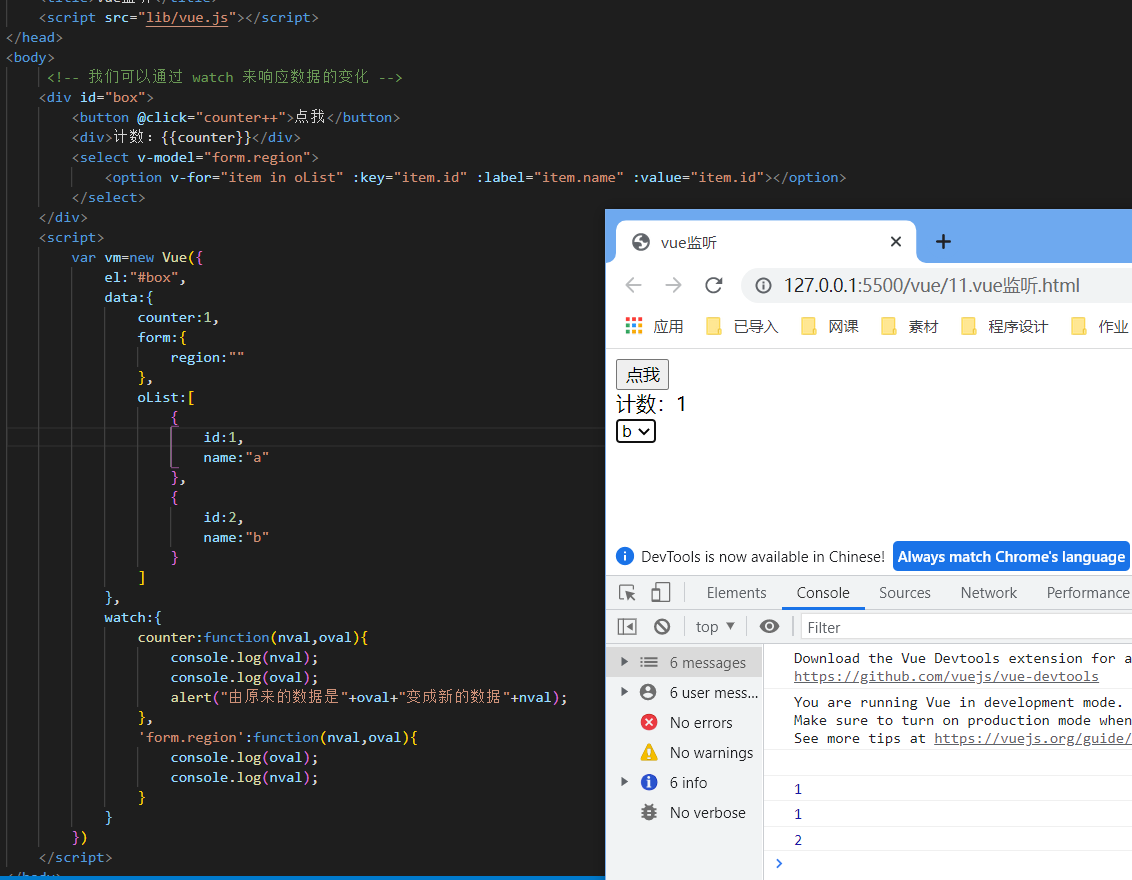Open the 作业 bookmarks folder
The height and width of the screenshot is (880, 1132).
tap(1100, 326)
